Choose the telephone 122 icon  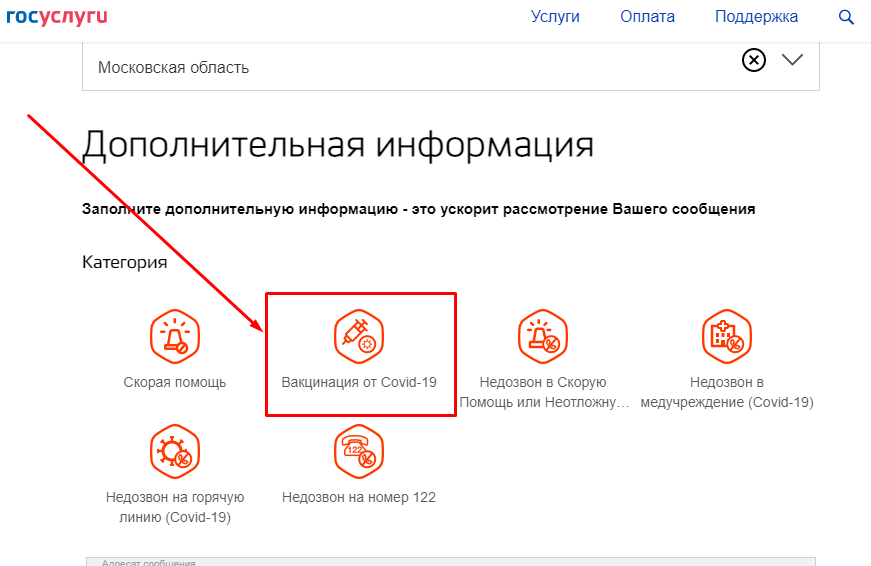coord(359,450)
